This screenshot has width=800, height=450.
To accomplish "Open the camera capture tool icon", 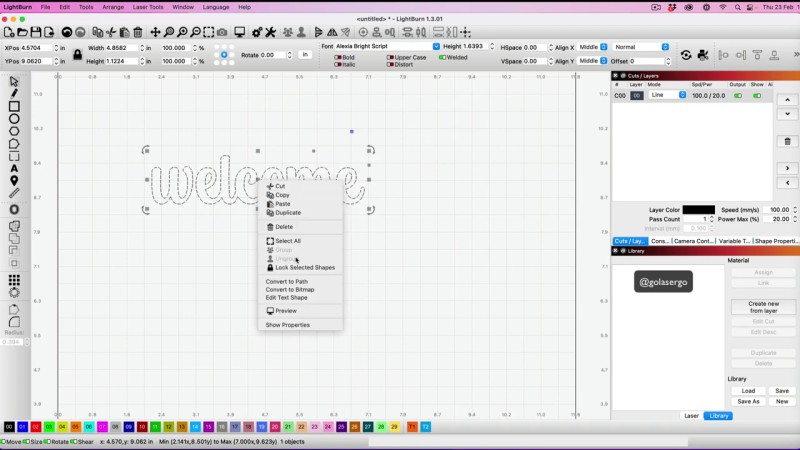I will [222, 33].
